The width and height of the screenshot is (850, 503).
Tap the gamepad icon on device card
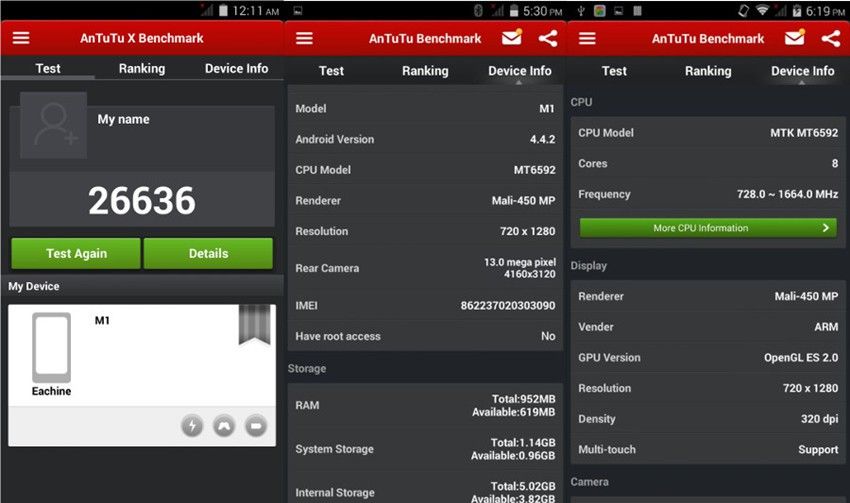(x=224, y=426)
